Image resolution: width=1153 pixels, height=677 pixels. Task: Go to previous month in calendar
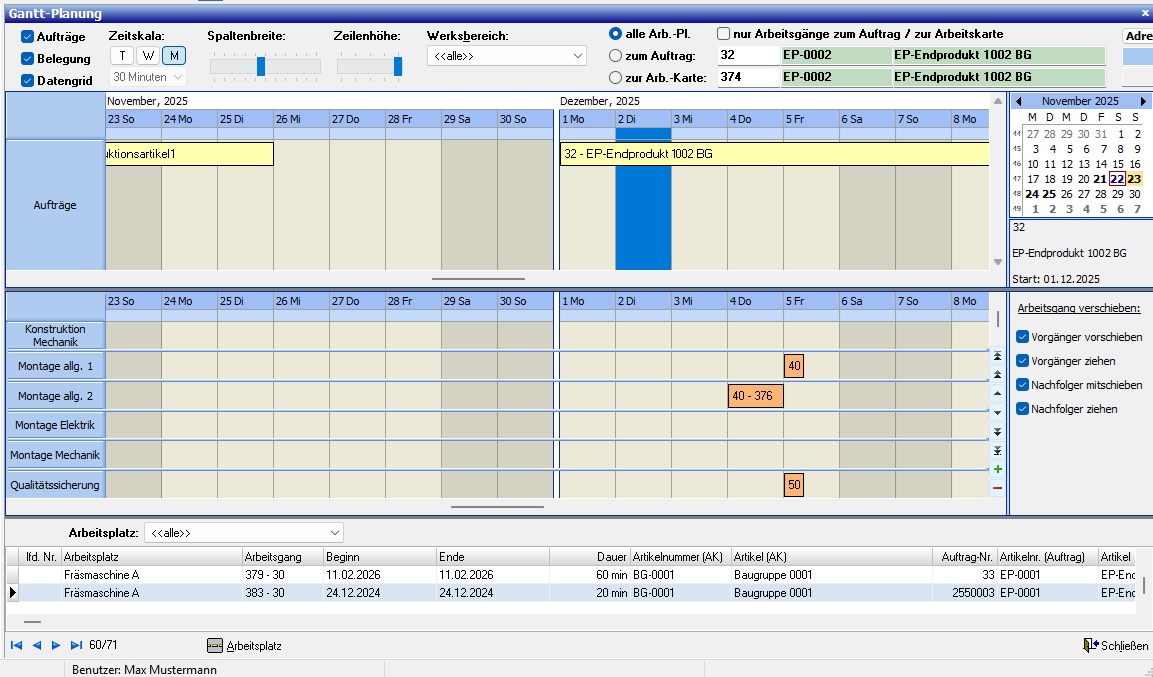1019,101
